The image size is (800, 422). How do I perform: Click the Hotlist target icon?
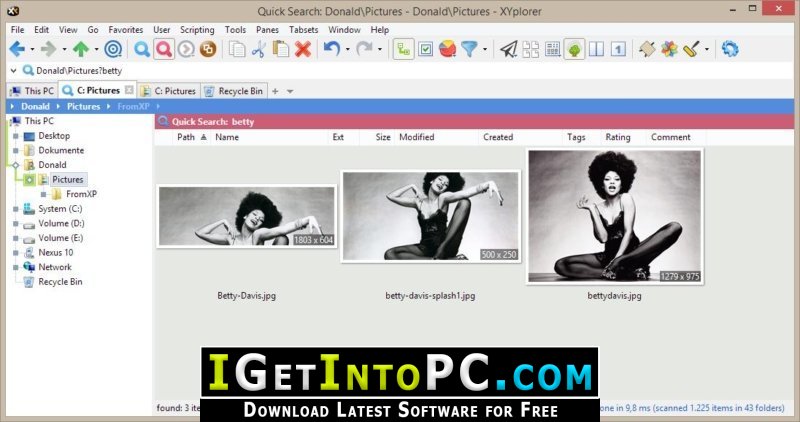point(113,49)
